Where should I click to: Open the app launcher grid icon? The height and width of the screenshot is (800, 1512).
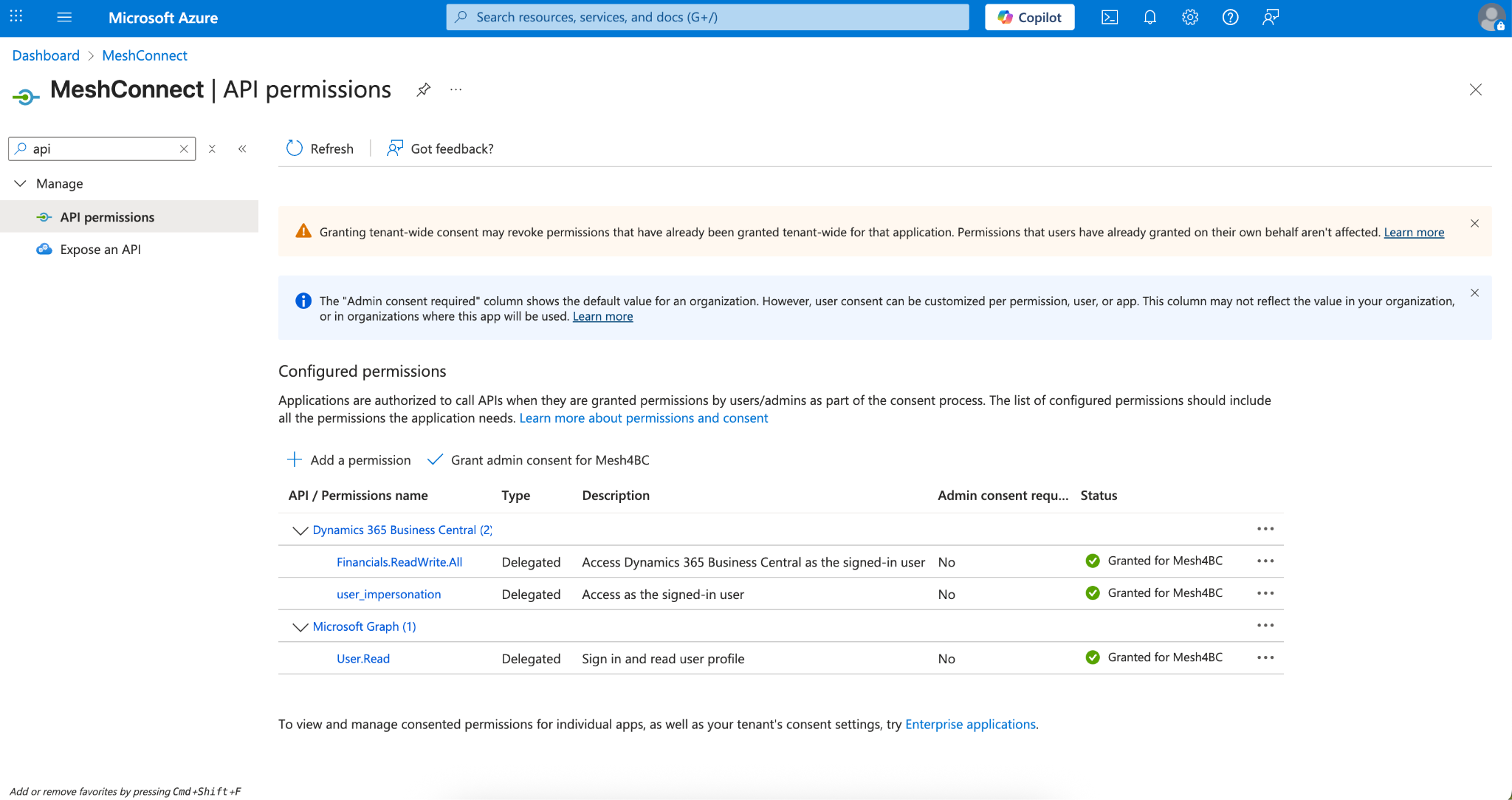point(16,16)
